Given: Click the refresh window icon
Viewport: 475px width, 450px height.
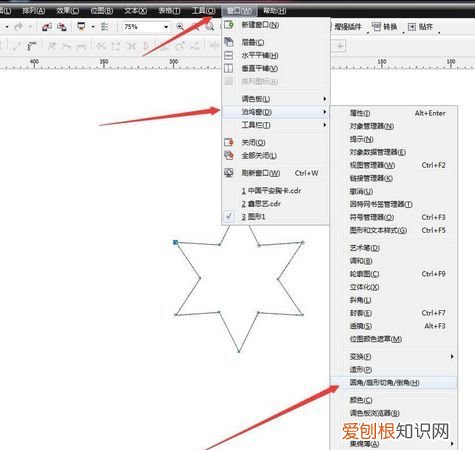Looking at the screenshot, I should coord(229,173).
